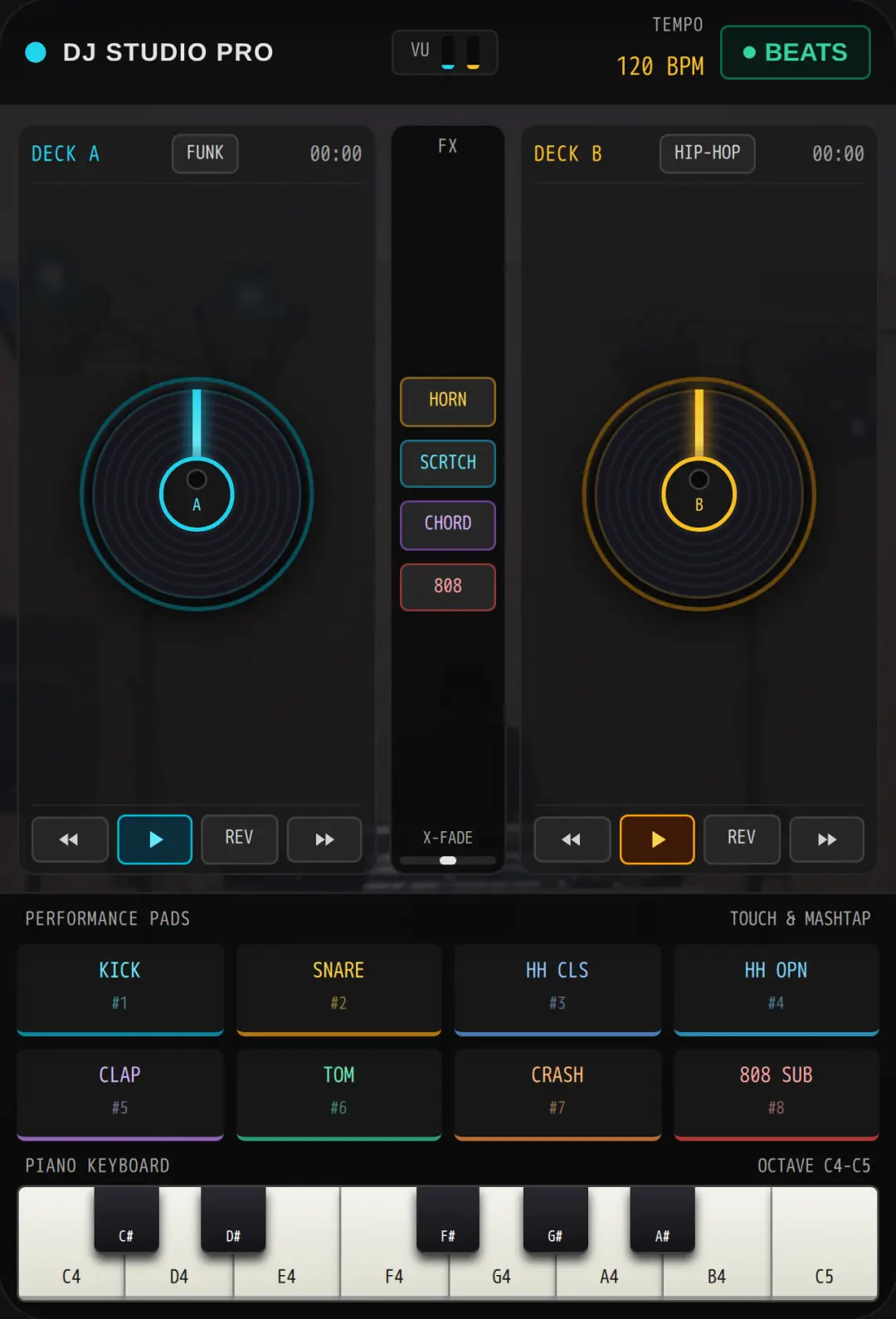Play Deck A track
The image size is (896, 1319).
(x=154, y=840)
